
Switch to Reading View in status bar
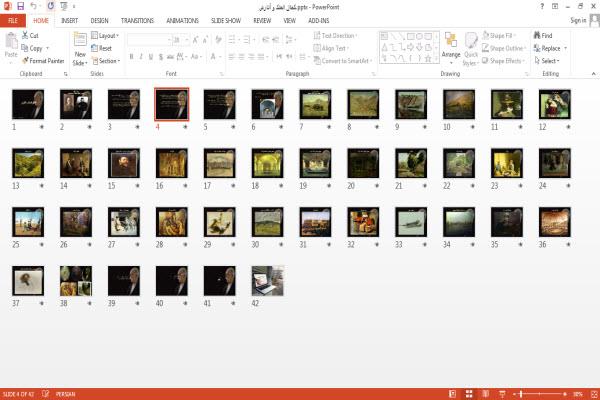point(486,393)
